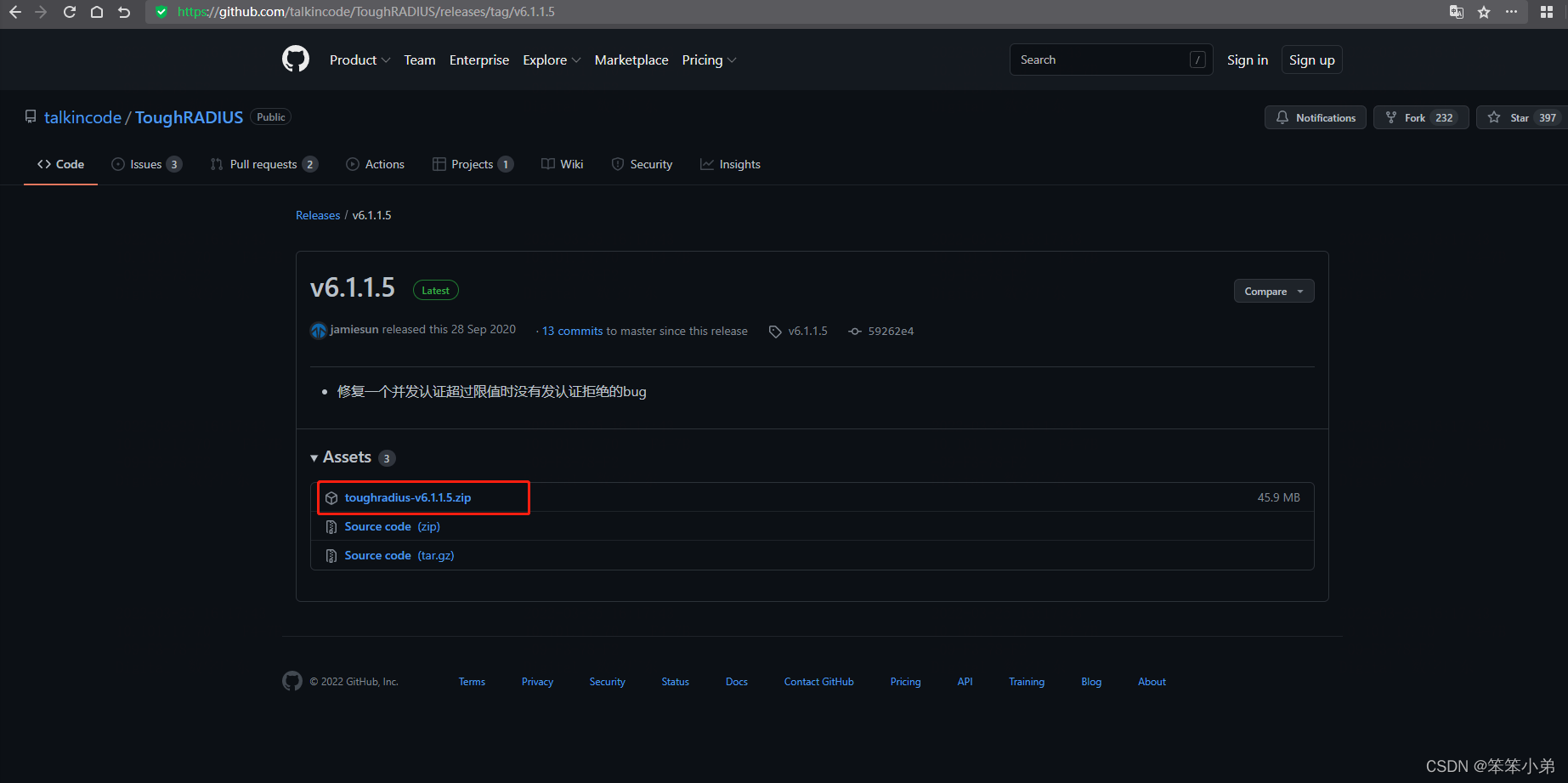The width and height of the screenshot is (1568, 783).
Task: Click the tag icon next to v6.1.1.5
Action: click(775, 332)
